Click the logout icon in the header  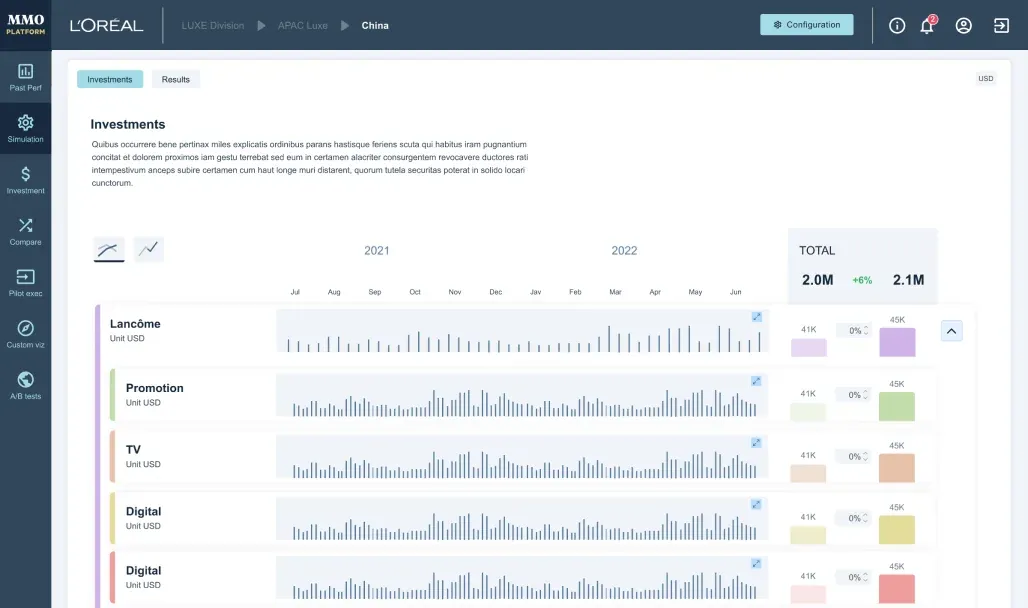point(1001,26)
